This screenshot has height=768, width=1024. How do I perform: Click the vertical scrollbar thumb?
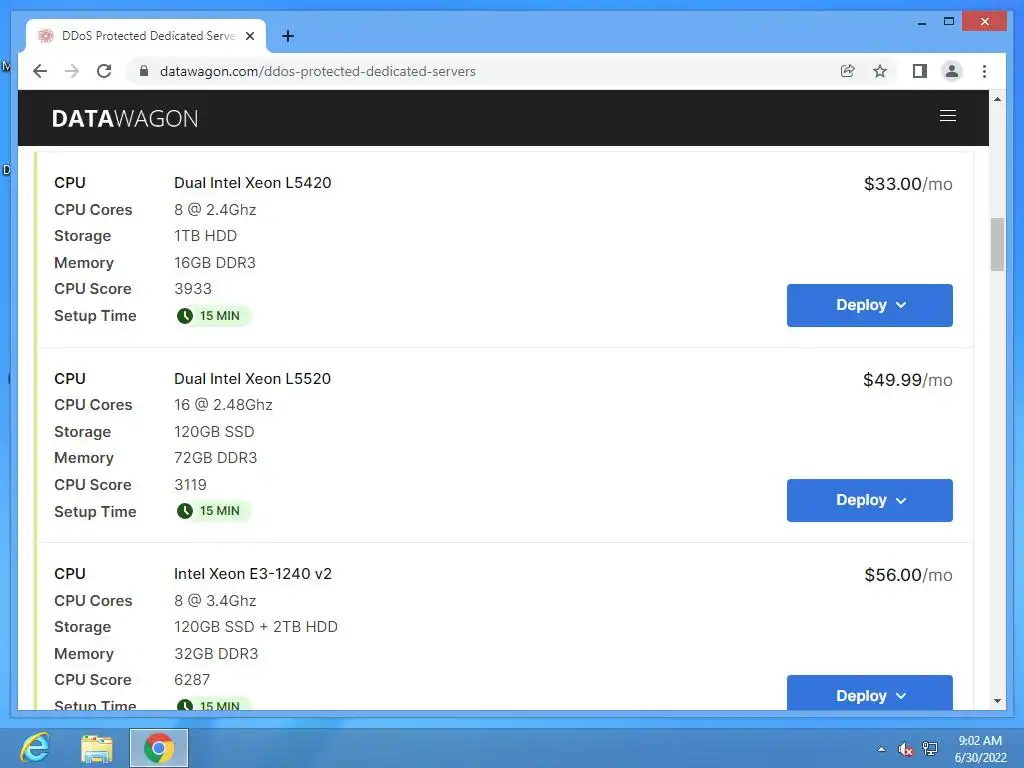pyautogui.click(x=997, y=244)
